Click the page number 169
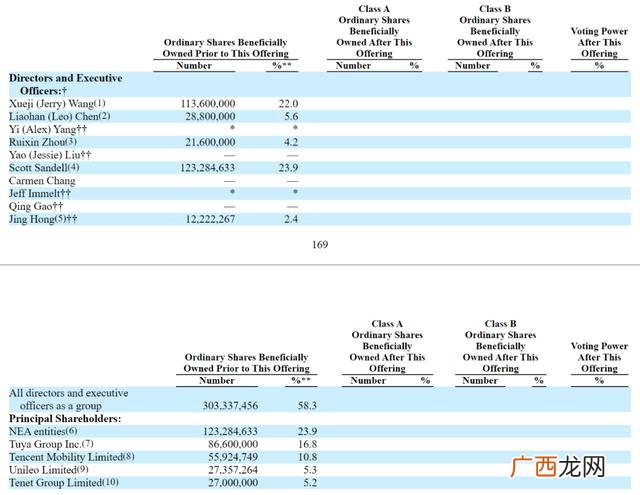 [320, 244]
